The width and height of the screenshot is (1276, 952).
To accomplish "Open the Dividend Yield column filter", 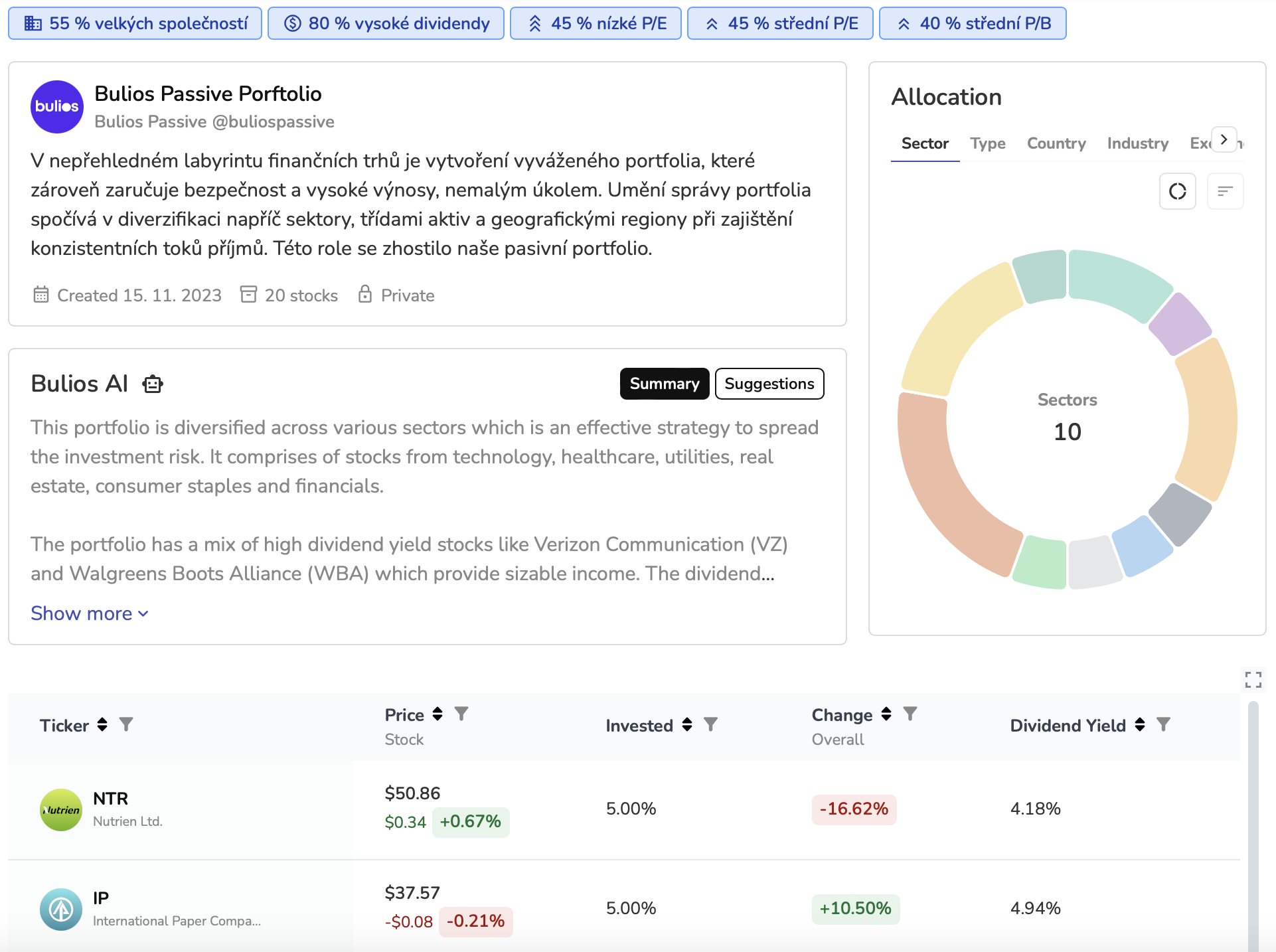I will coord(1163,724).
